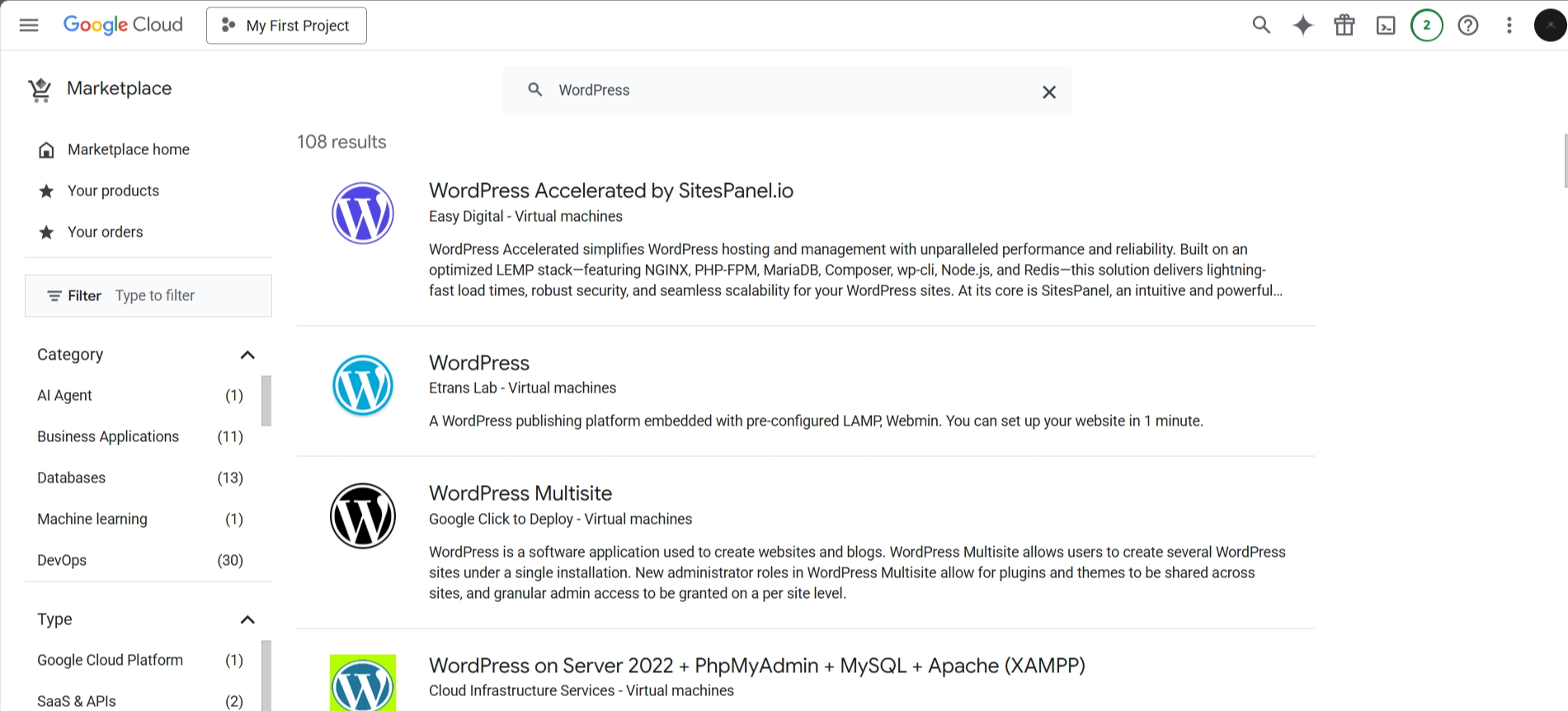Click the Marketplace heading

tap(120, 88)
